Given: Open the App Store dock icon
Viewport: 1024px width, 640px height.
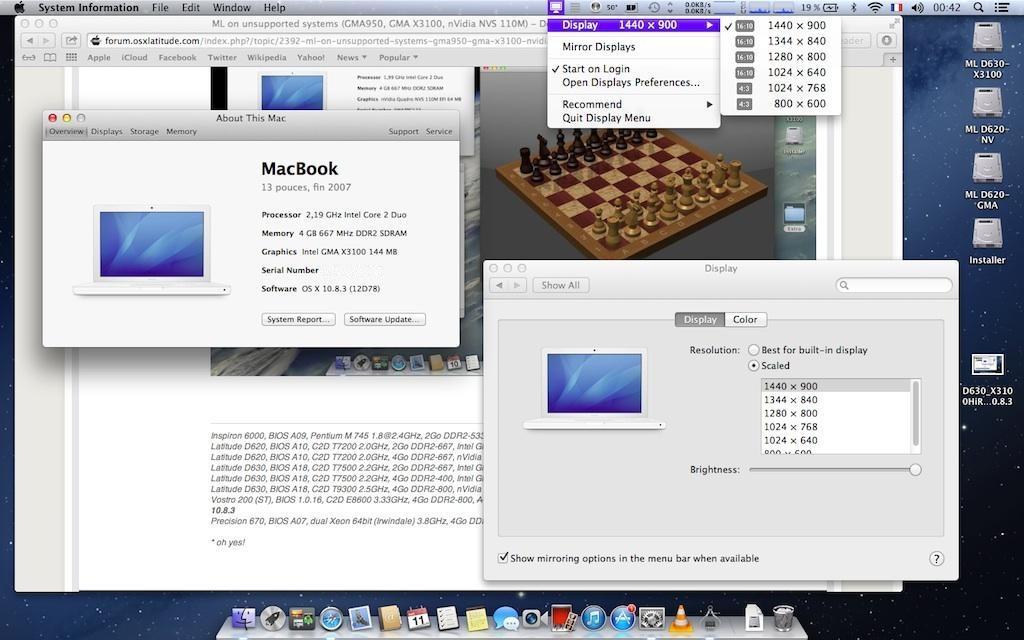Looking at the screenshot, I should click(623, 619).
